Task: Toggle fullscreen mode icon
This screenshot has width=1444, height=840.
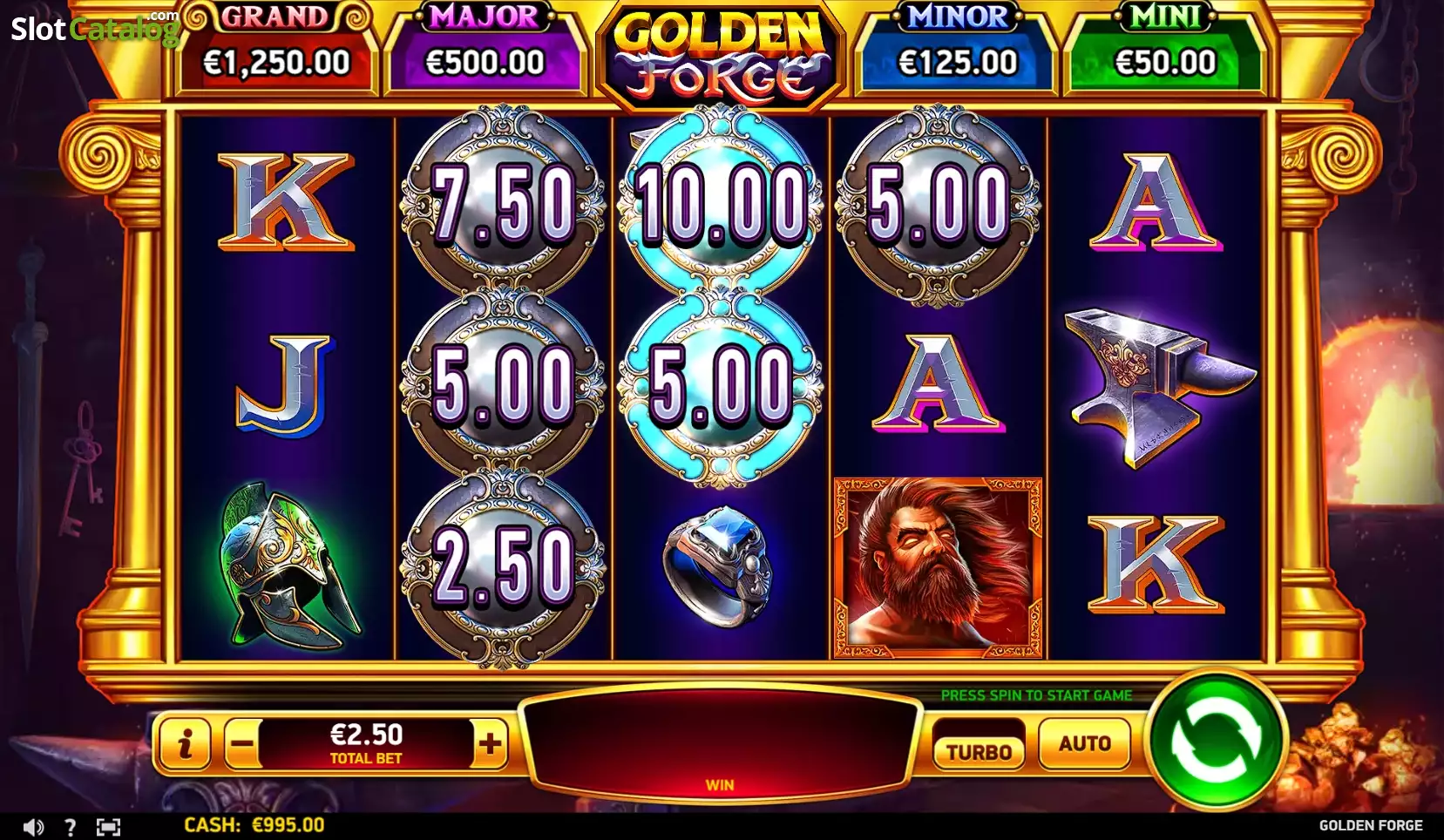Action: click(107, 827)
